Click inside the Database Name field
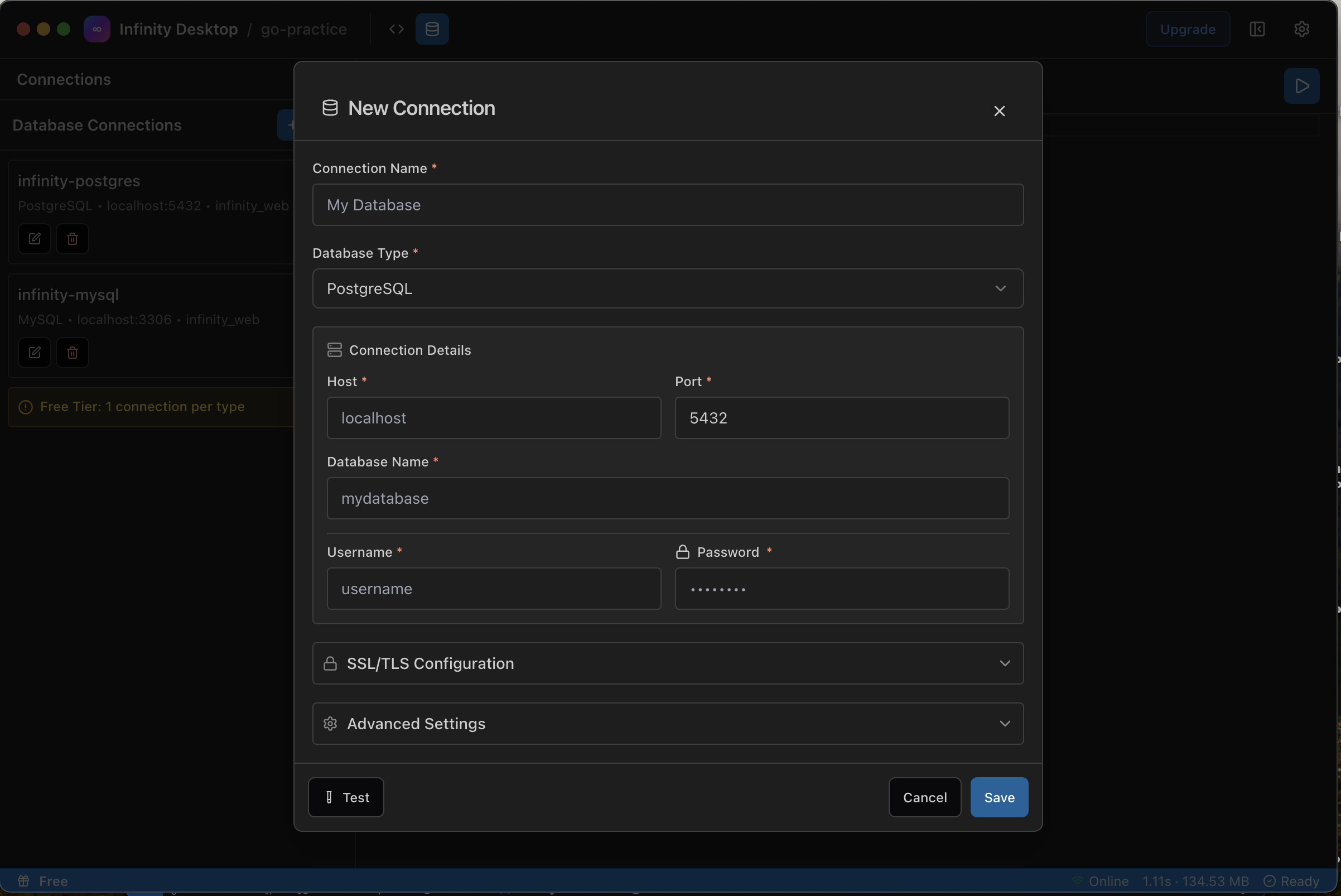Screen dimensions: 1341x896 click(667, 498)
